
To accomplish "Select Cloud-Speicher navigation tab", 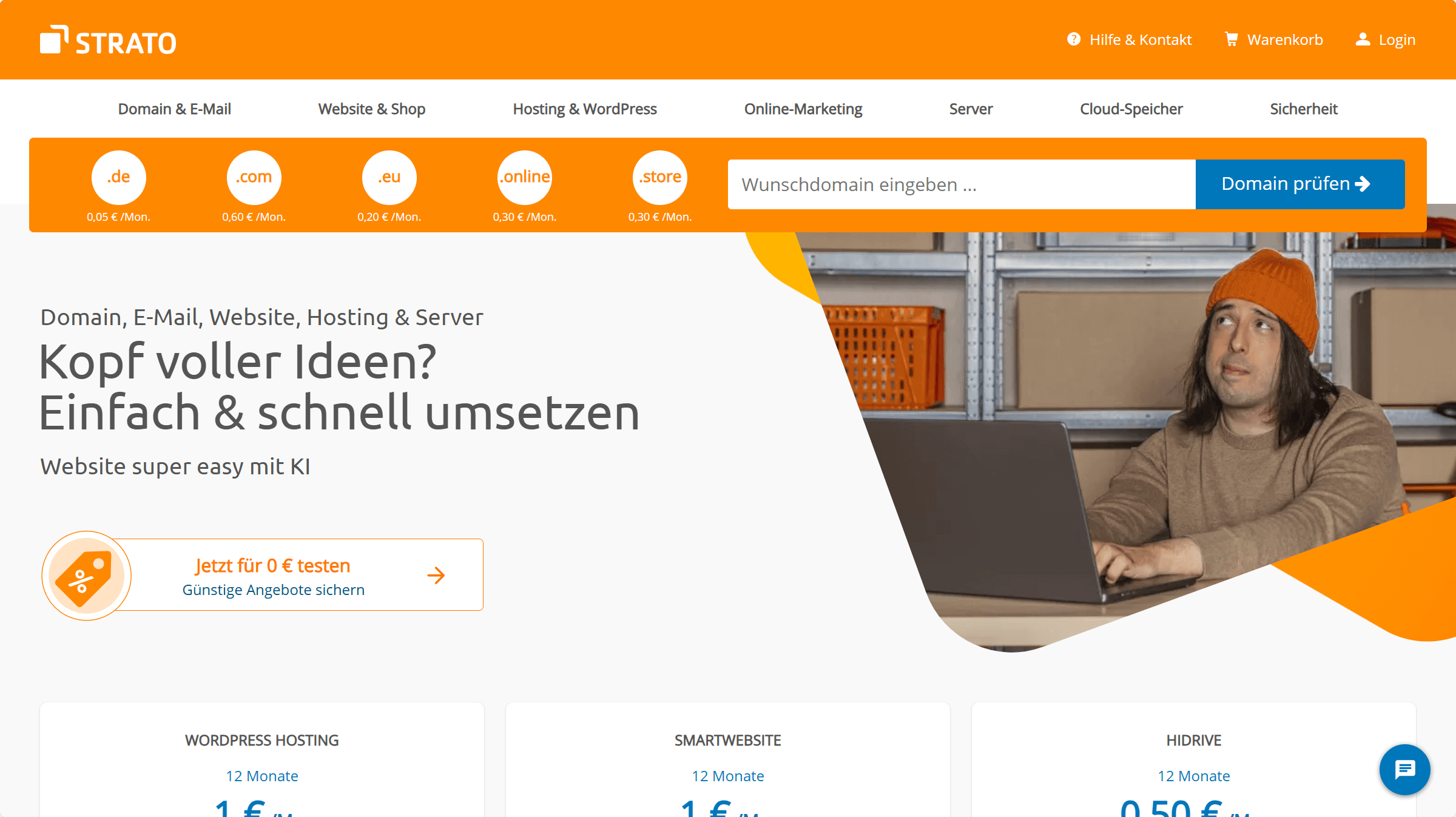I will (x=1131, y=108).
